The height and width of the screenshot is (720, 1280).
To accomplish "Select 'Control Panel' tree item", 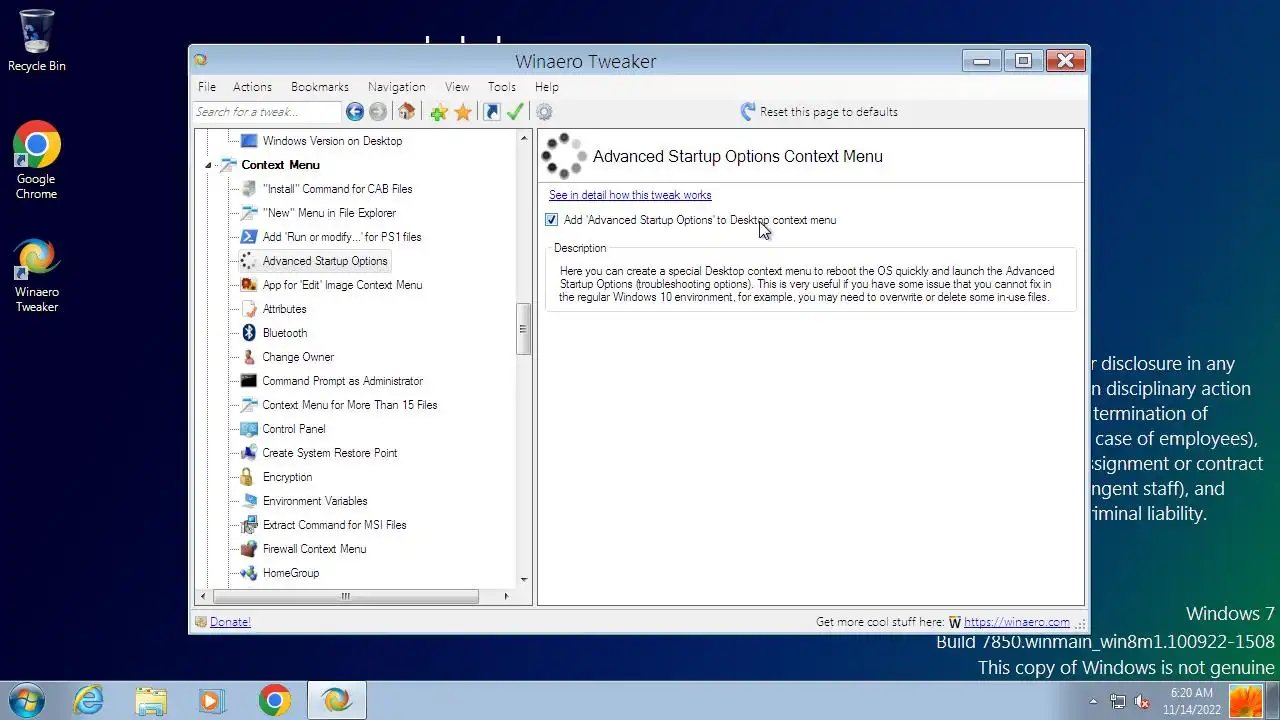I will 294,429.
